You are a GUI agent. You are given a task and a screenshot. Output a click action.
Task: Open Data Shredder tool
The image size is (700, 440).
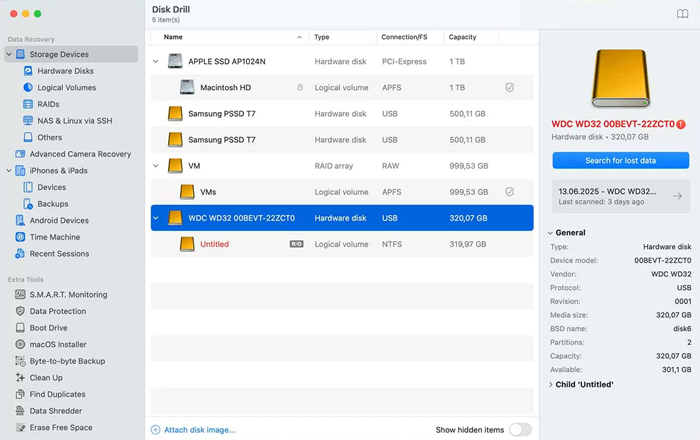pyautogui.click(x=55, y=411)
